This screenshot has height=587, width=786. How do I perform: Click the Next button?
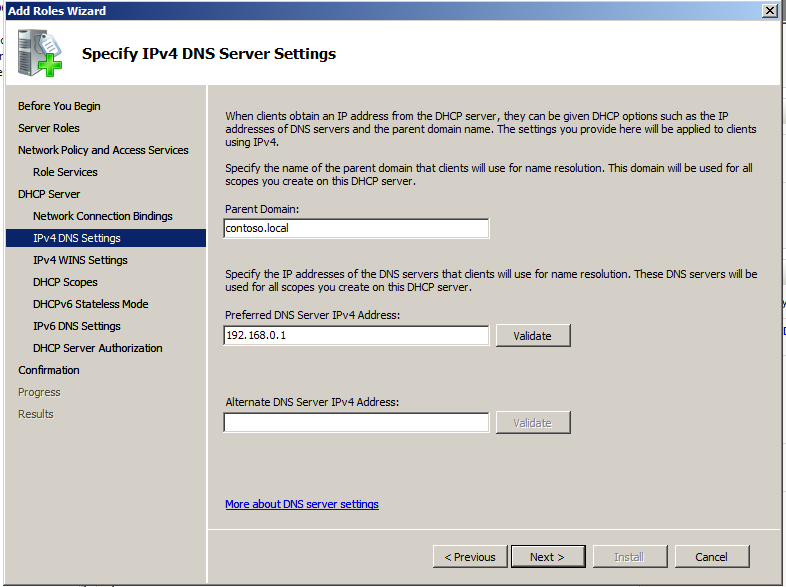click(548, 557)
